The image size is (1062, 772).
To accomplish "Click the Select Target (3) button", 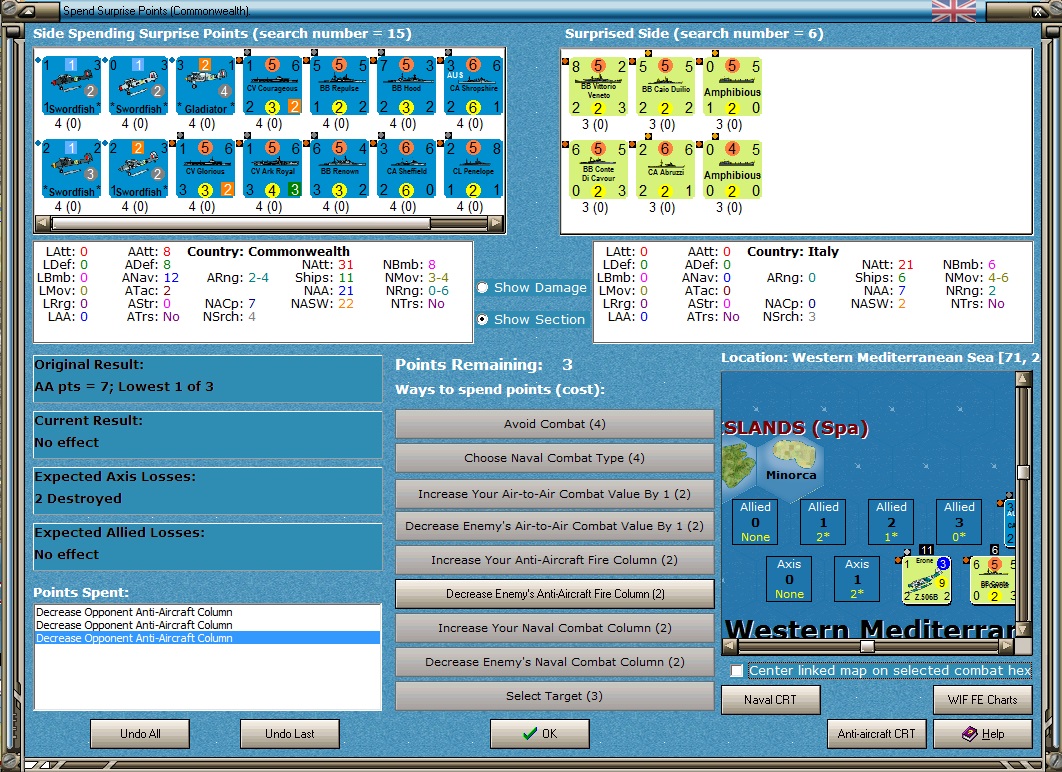I will click(x=555, y=695).
